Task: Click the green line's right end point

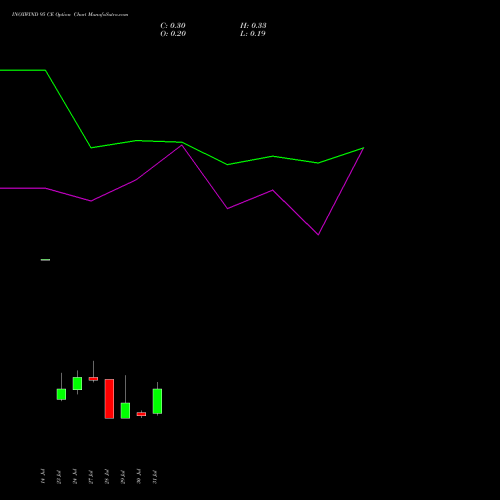Action: click(363, 148)
